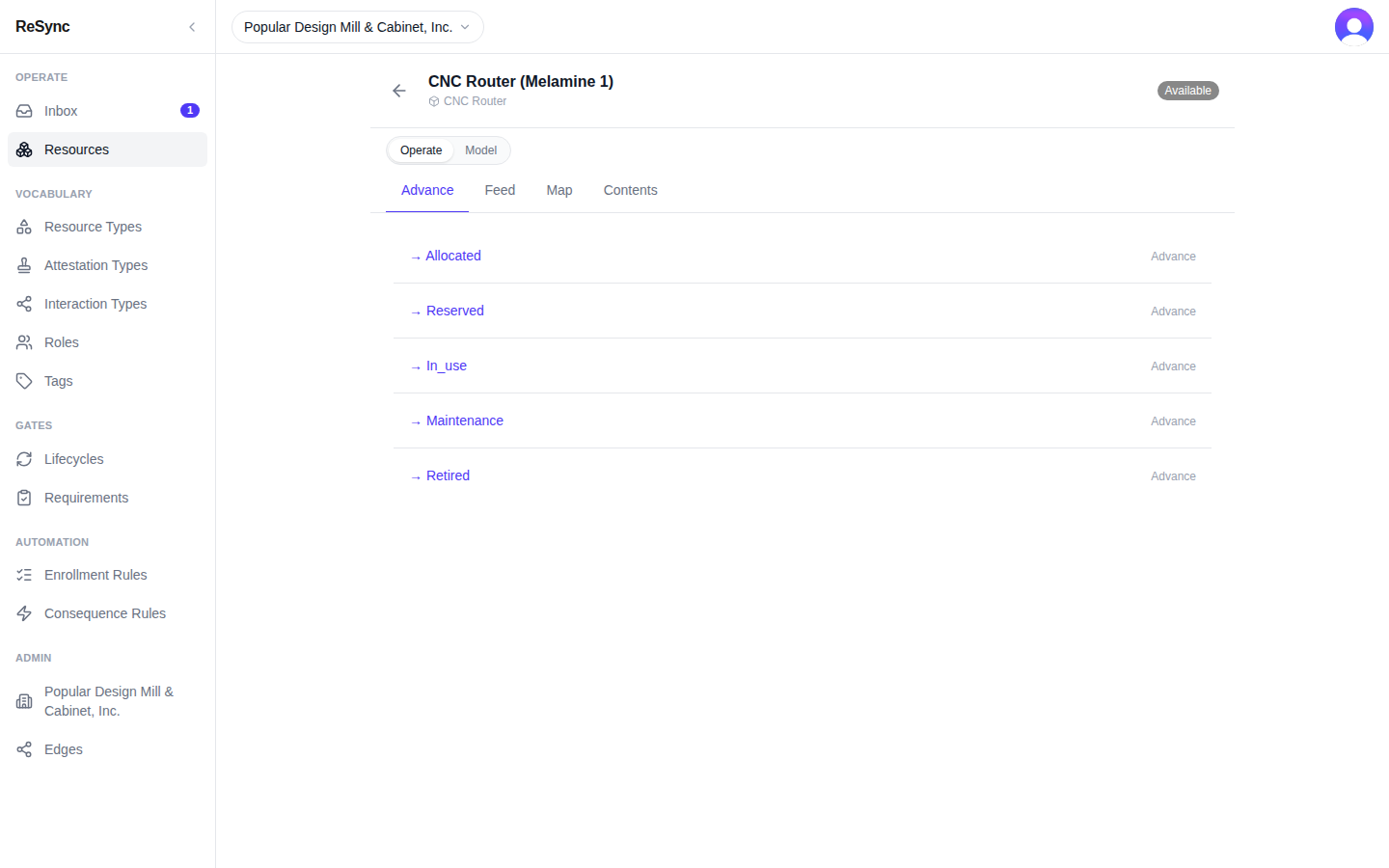Viewport: 1389px width, 868px height.
Task: Click the Lifecycles refresh icon
Action: [x=24, y=459]
